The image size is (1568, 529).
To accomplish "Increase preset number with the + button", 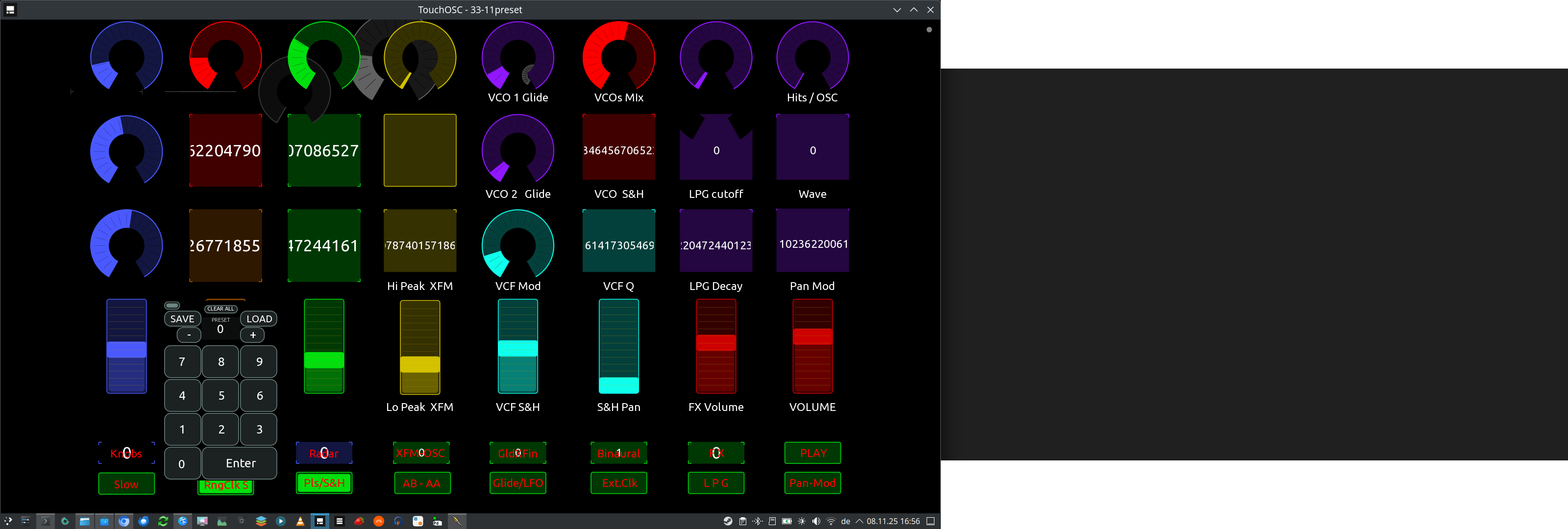I will pos(253,335).
